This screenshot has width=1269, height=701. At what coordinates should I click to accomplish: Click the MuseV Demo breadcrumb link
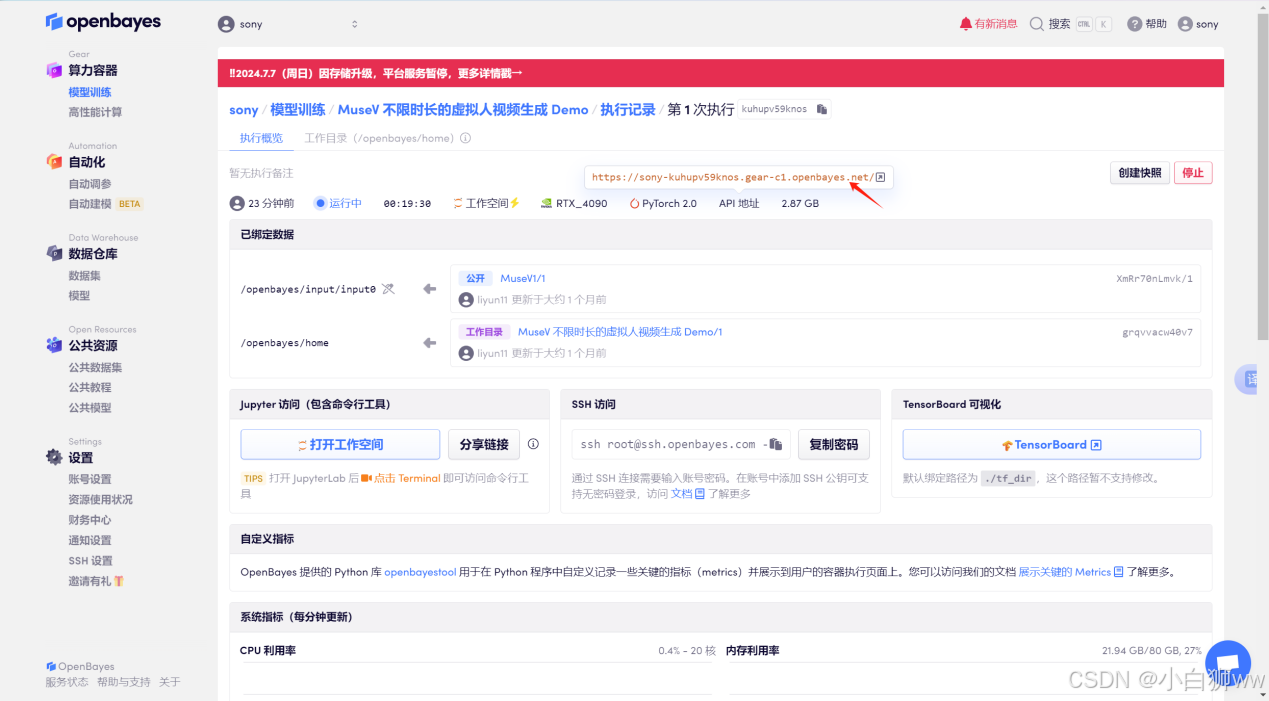[x=463, y=110]
